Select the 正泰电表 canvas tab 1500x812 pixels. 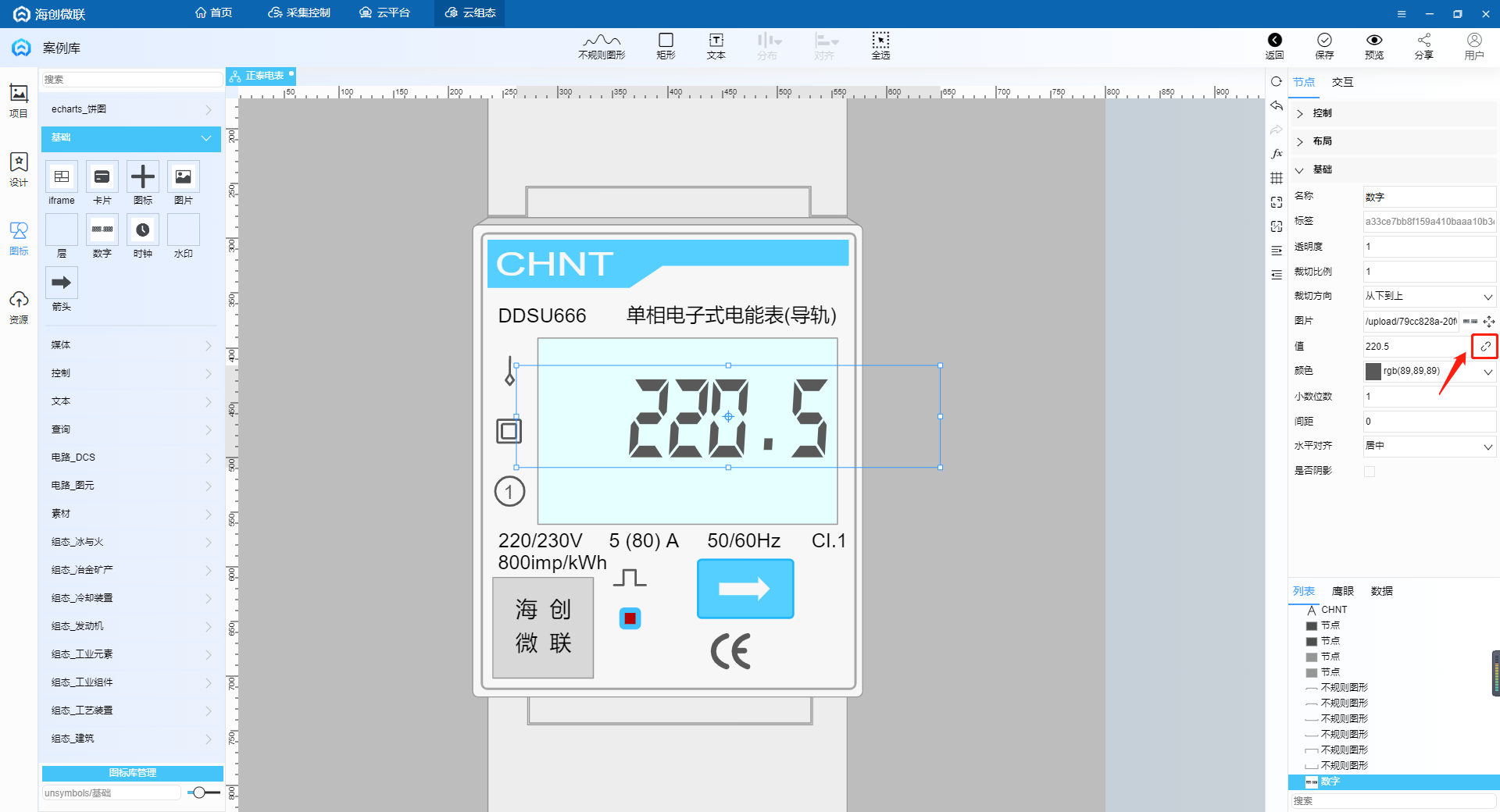pyautogui.click(x=260, y=76)
